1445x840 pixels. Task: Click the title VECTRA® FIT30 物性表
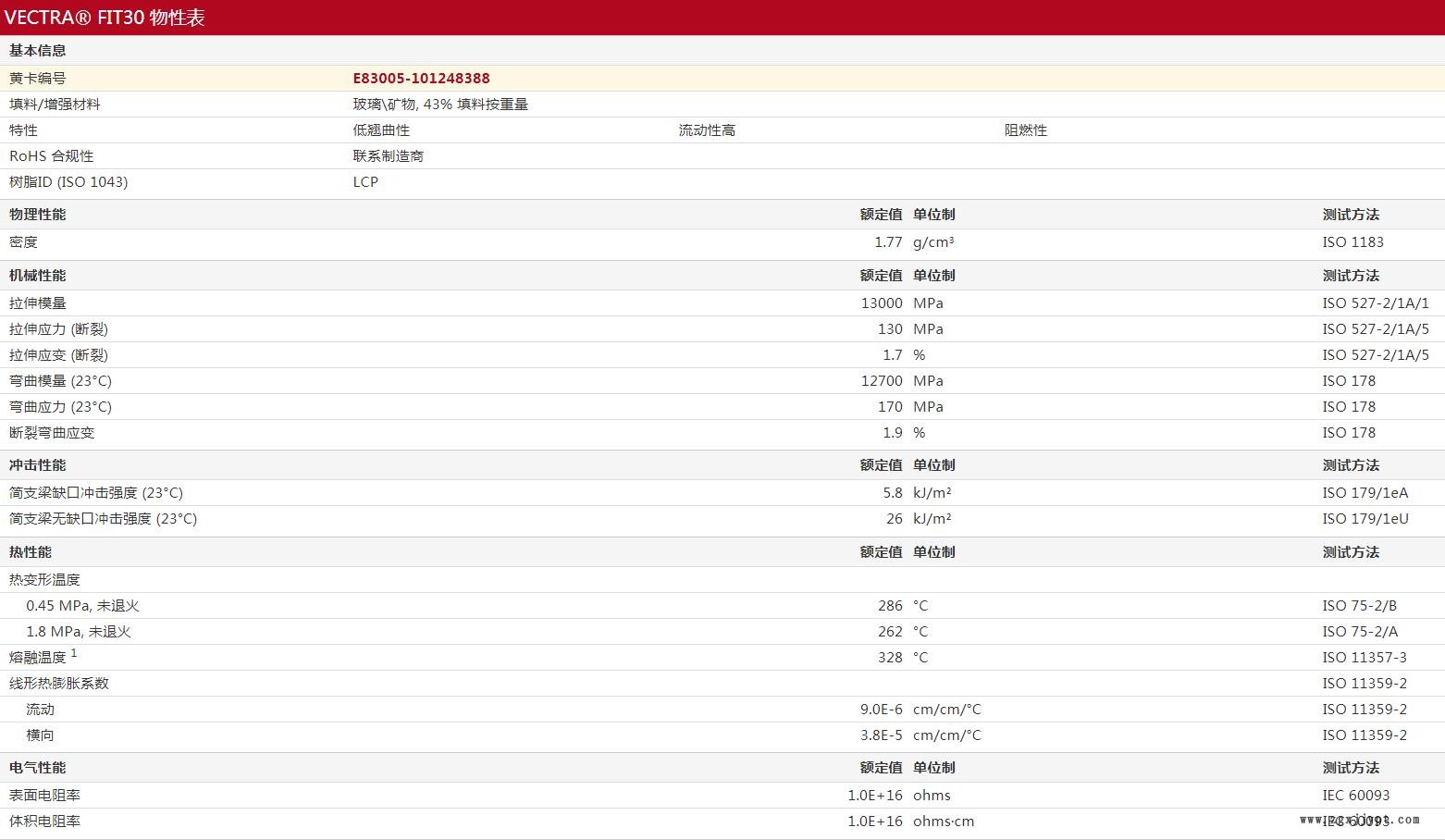pyautogui.click(x=105, y=18)
